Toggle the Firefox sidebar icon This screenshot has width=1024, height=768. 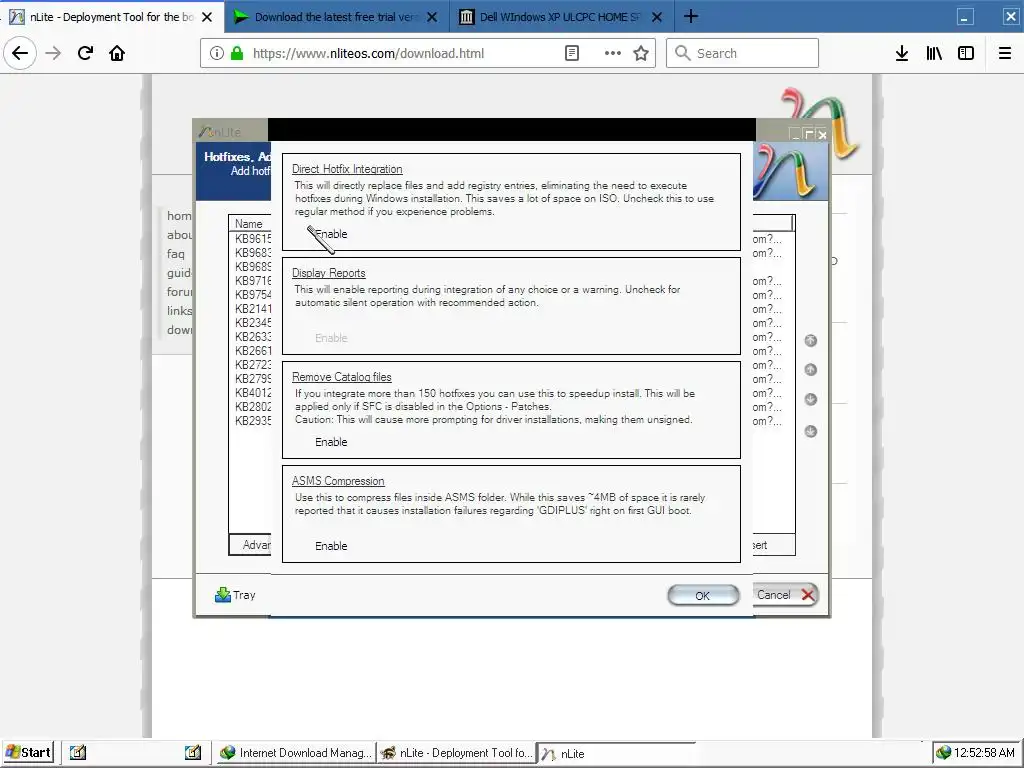(966, 53)
